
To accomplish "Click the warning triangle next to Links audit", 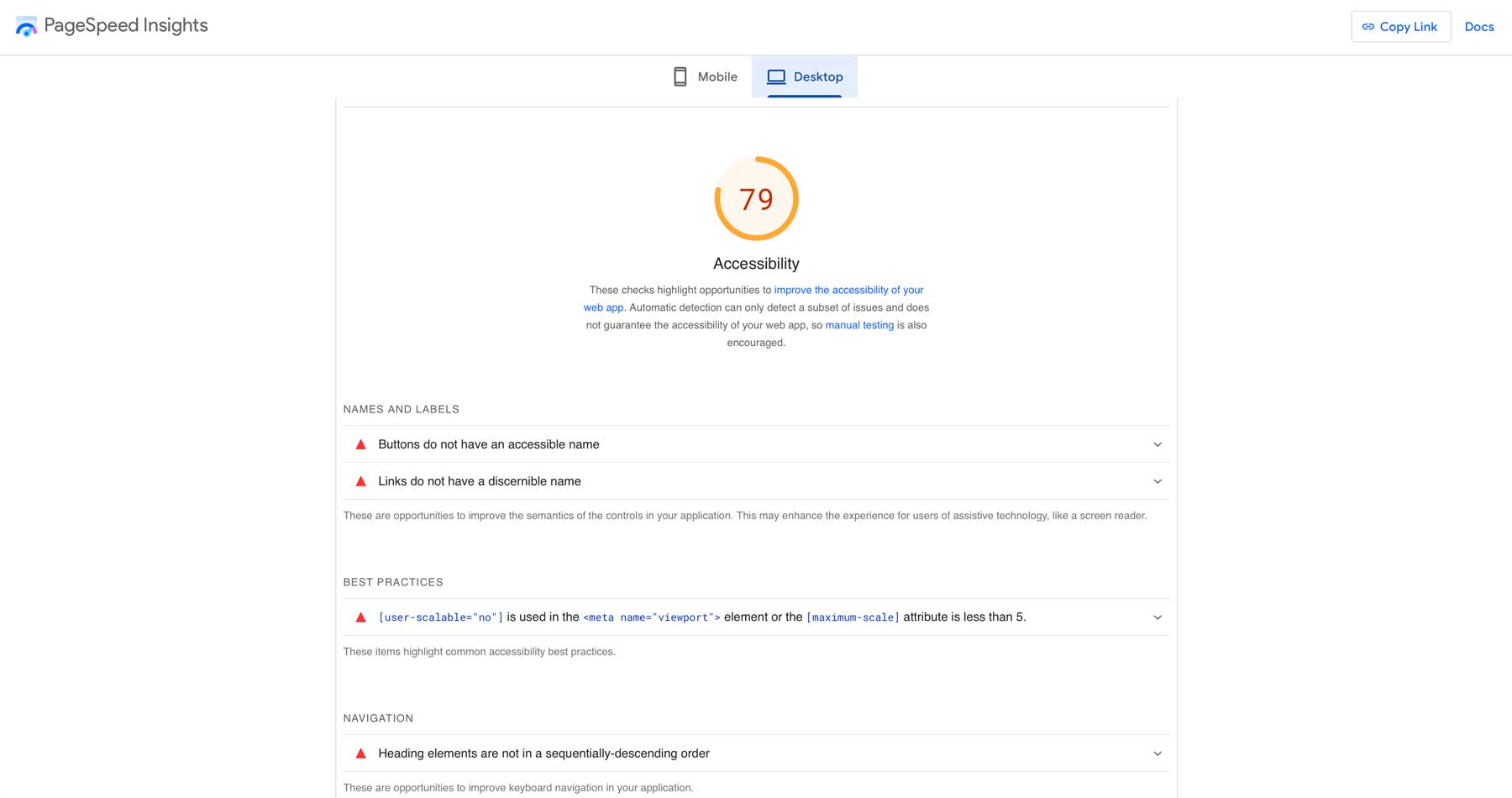I will click(360, 480).
